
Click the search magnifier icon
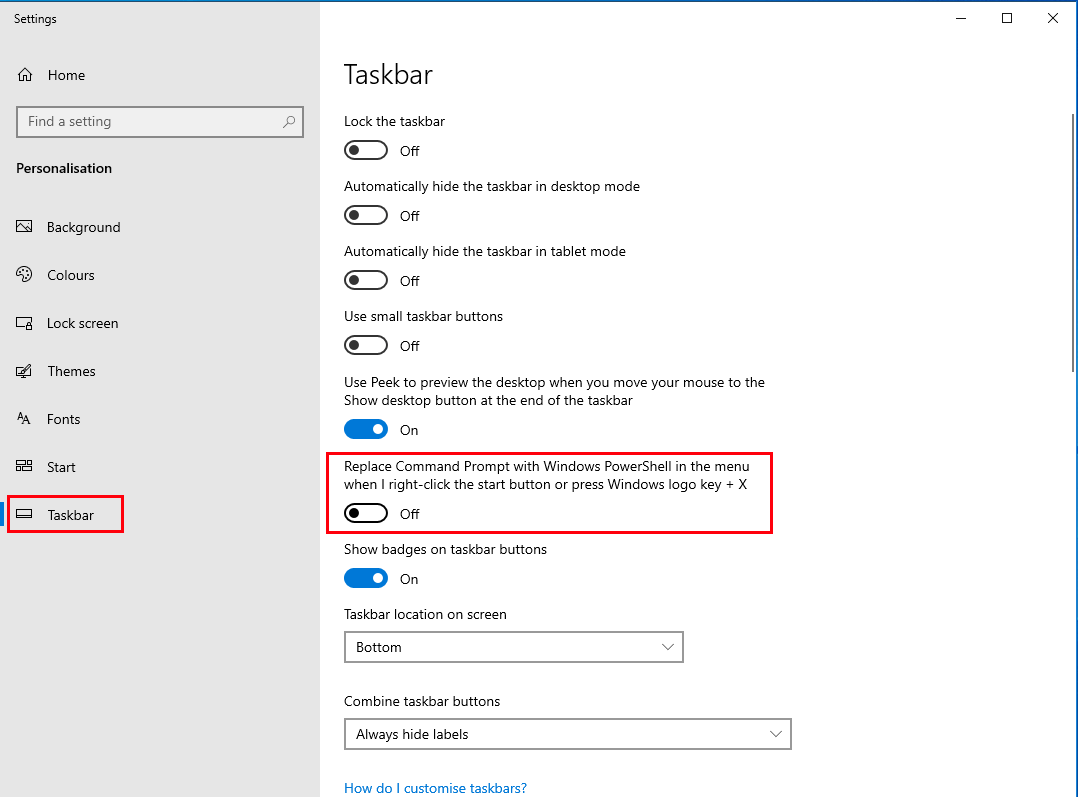point(289,122)
